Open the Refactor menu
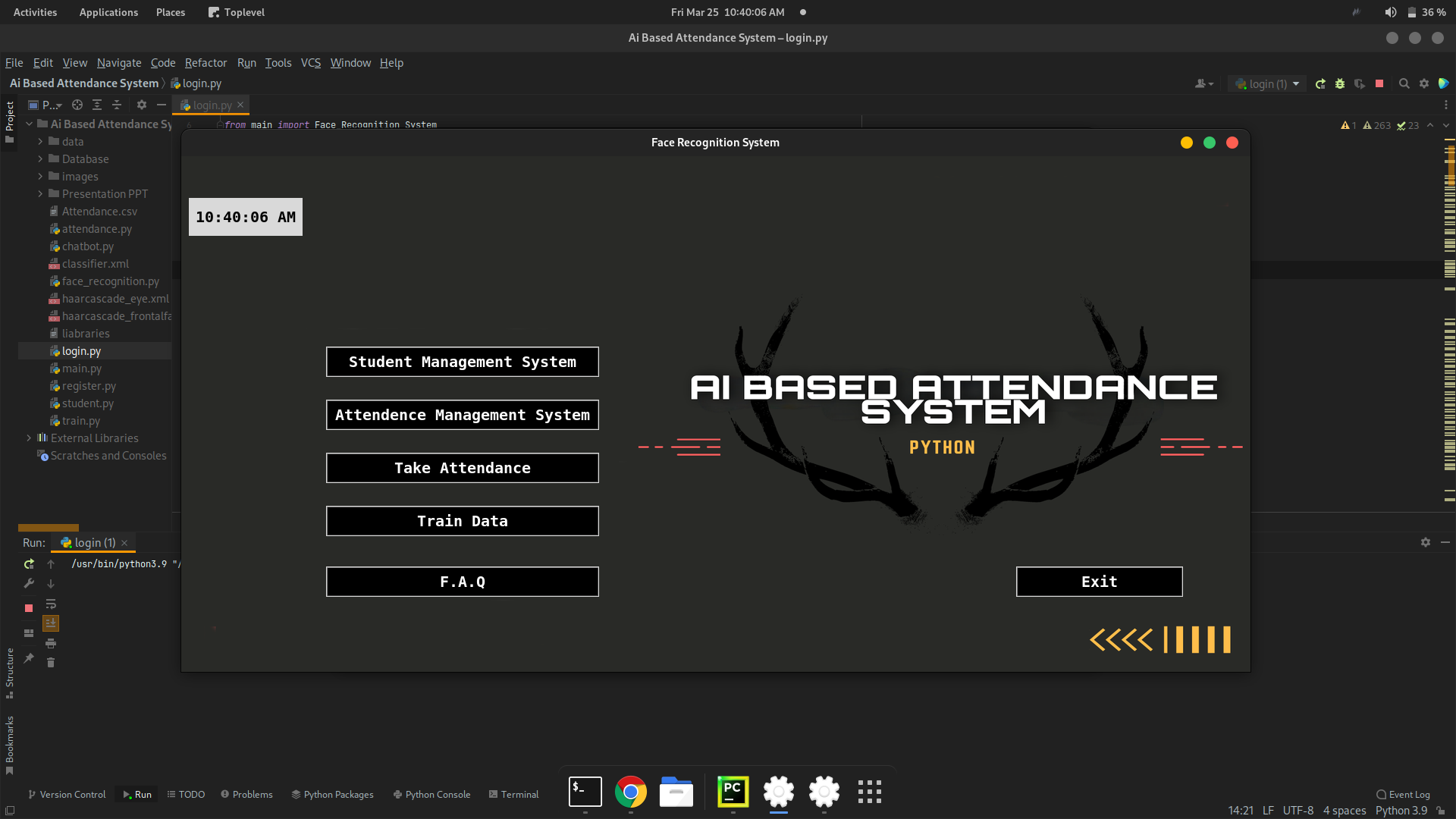This screenshot has height=819, width=1456. coord(206,63)
